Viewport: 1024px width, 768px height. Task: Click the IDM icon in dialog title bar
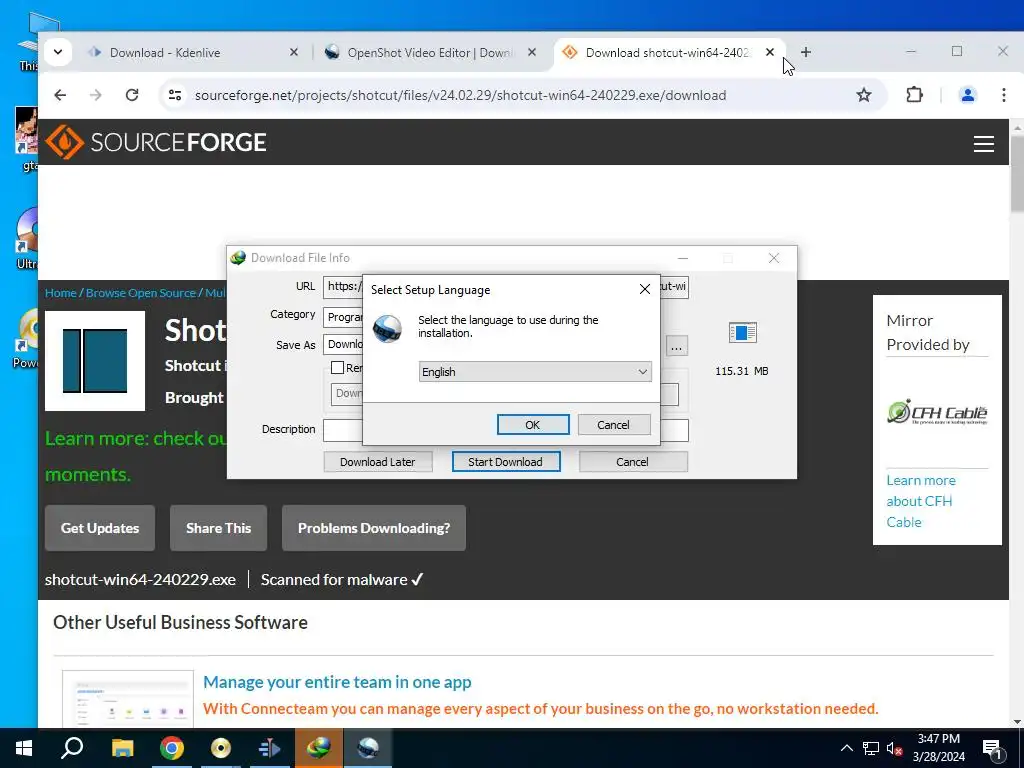click(x=238, y=258)
